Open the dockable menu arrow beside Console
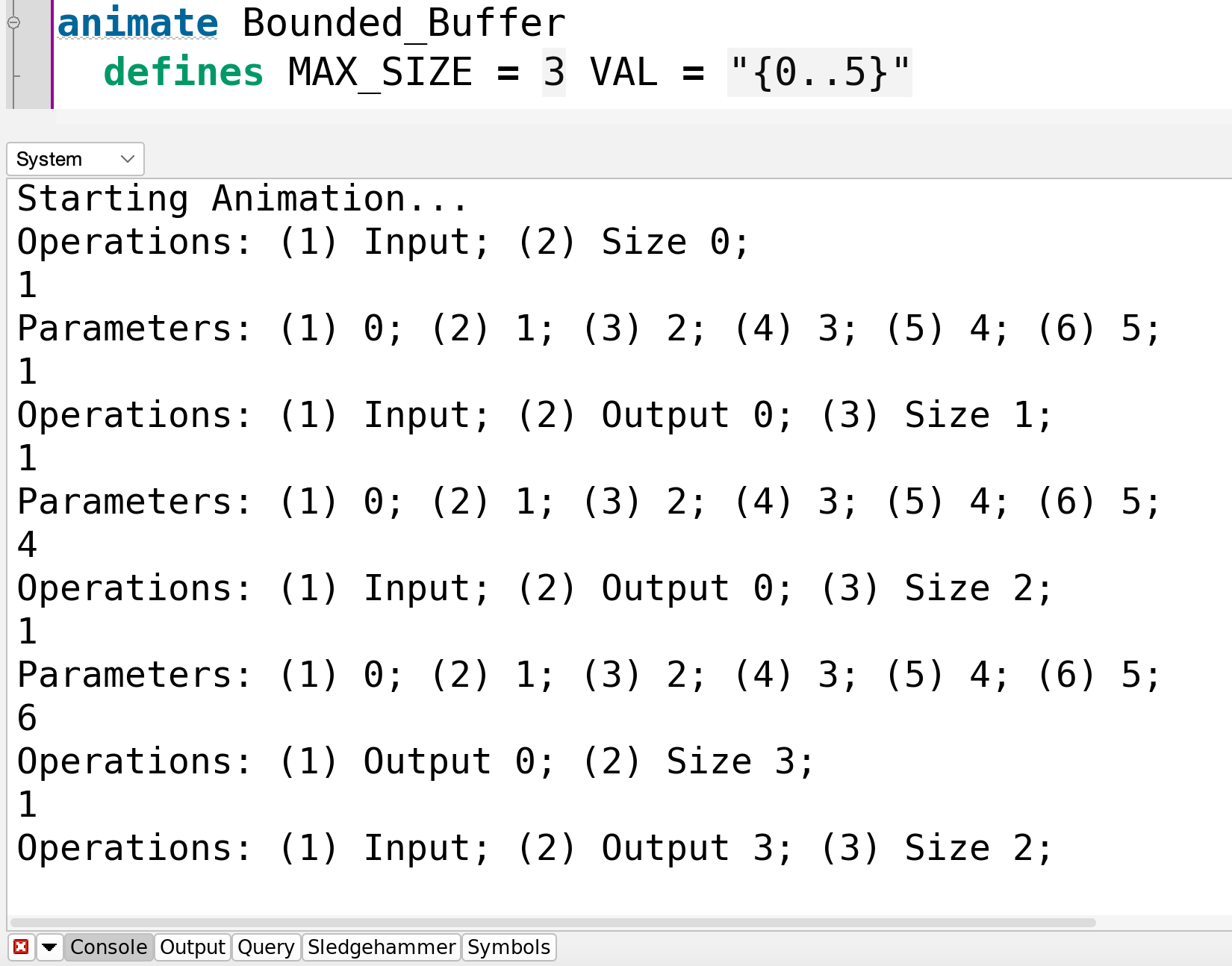This screenshot has height=966, width=1232. pos(49,947)
